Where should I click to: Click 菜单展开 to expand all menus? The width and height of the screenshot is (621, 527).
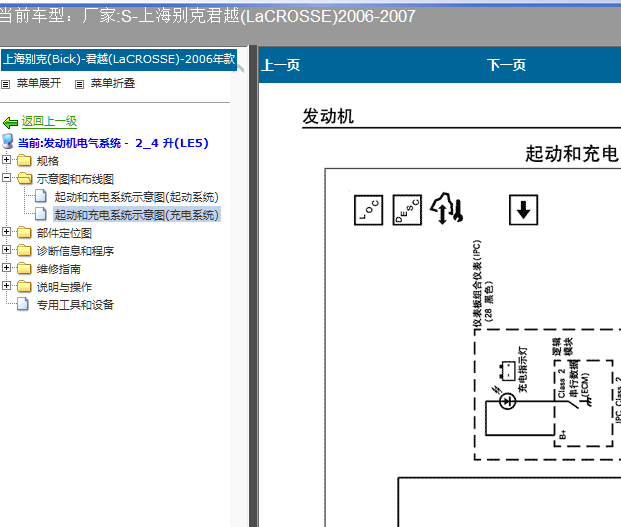point(39,84)
